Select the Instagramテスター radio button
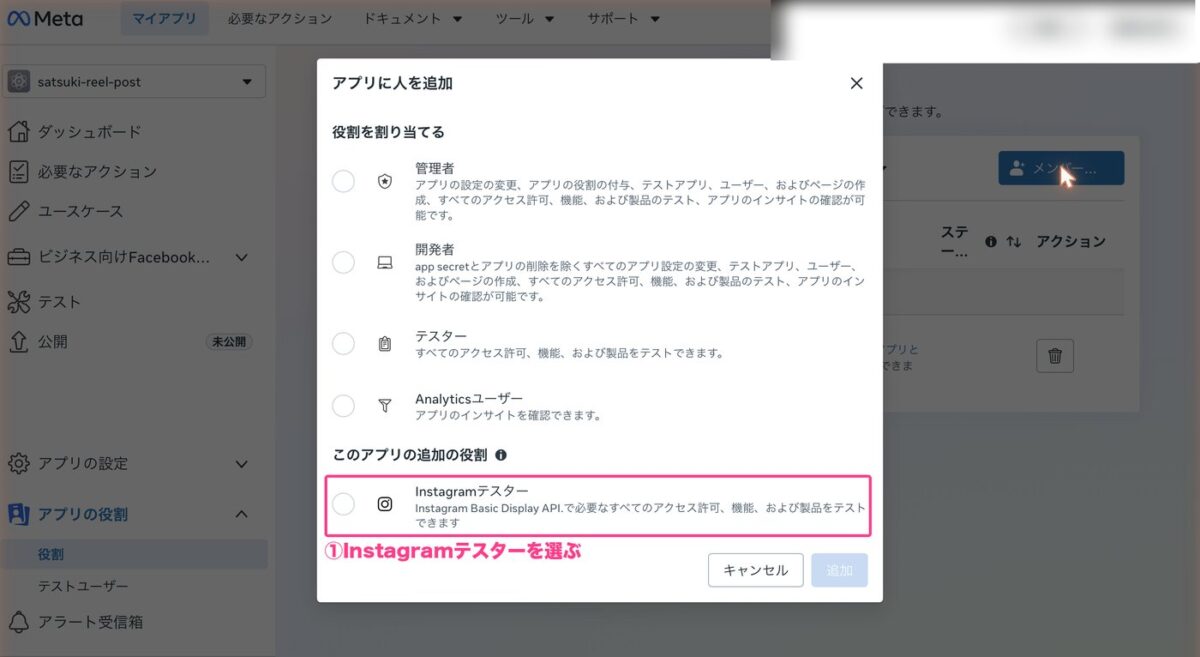Image resolution: width=1200 pixels, height=657 pixels. pyautogui.click(x=343, y=504)
